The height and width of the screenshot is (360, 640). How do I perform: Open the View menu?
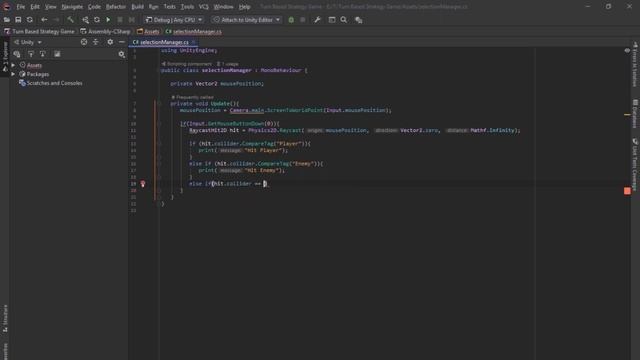click(51, 7)
